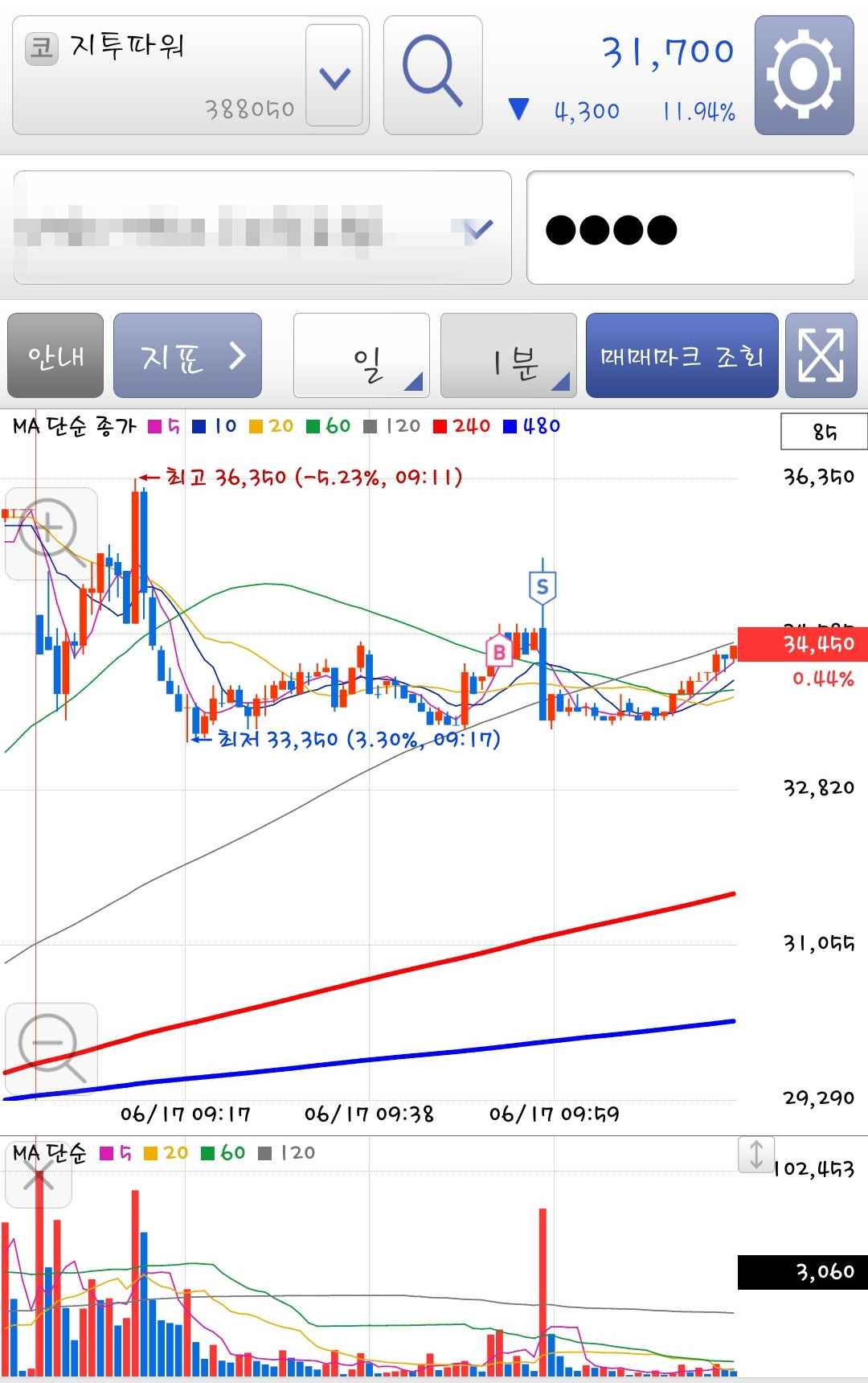
Task: Open the 안내 guide button
Action: click(x=55, y=355)
